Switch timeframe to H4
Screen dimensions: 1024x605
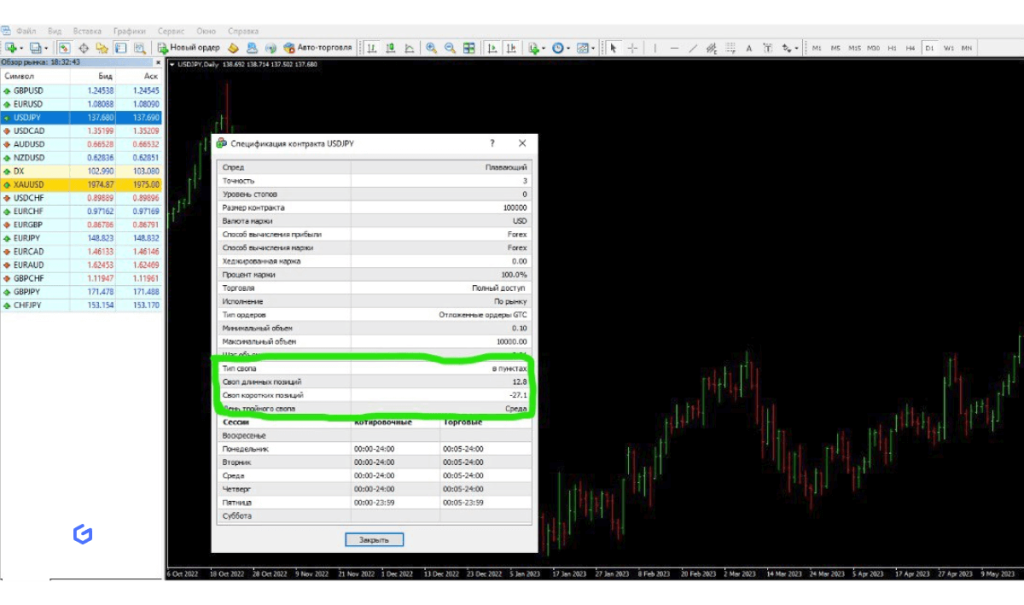click(910, 48)
